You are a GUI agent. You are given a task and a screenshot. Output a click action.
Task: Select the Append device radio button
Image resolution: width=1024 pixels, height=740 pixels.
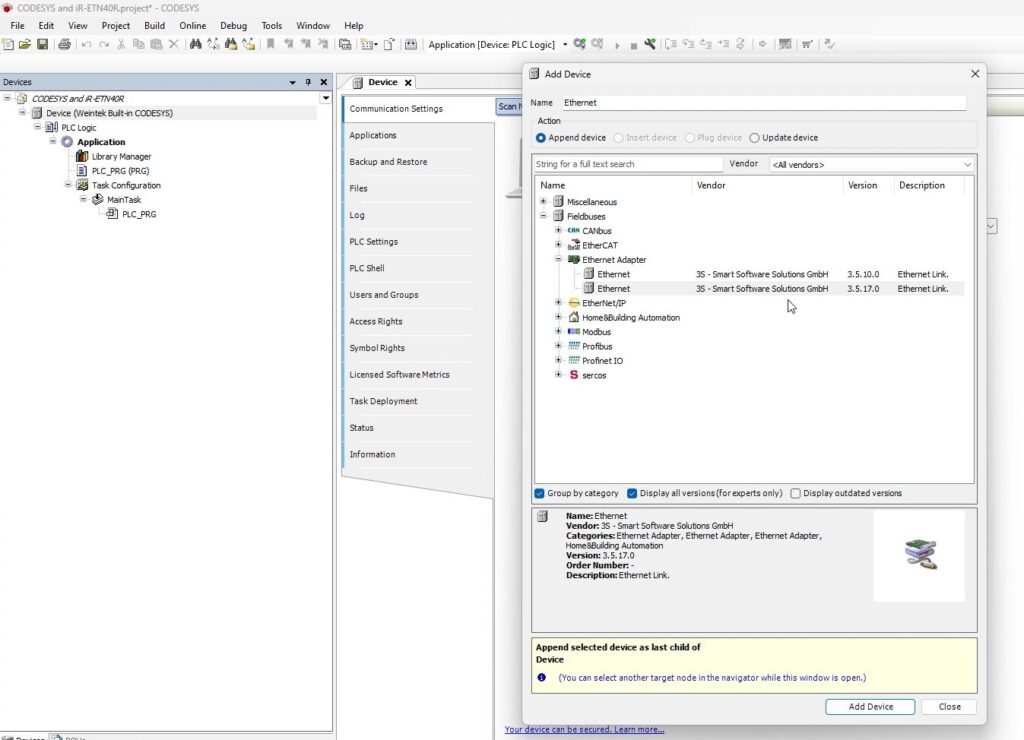541,138
